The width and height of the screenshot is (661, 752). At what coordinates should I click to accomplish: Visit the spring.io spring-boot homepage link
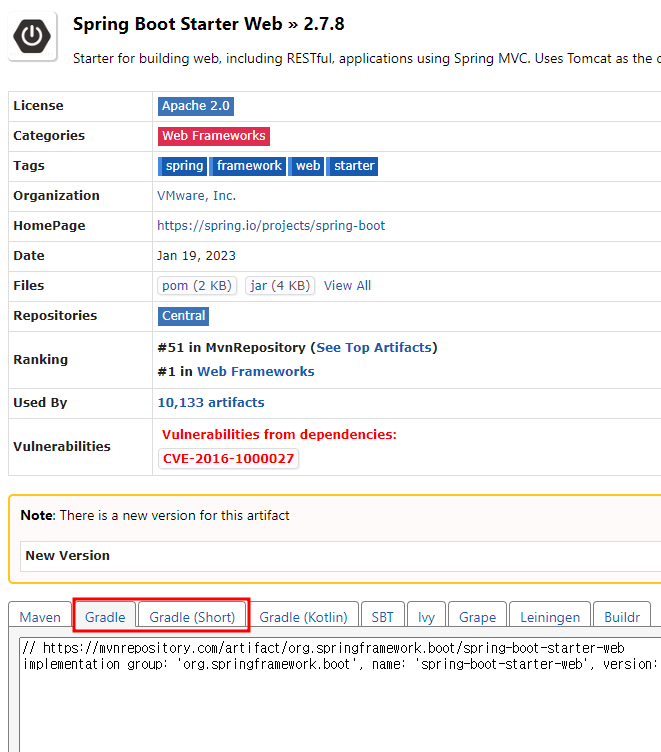pos(271,226)
